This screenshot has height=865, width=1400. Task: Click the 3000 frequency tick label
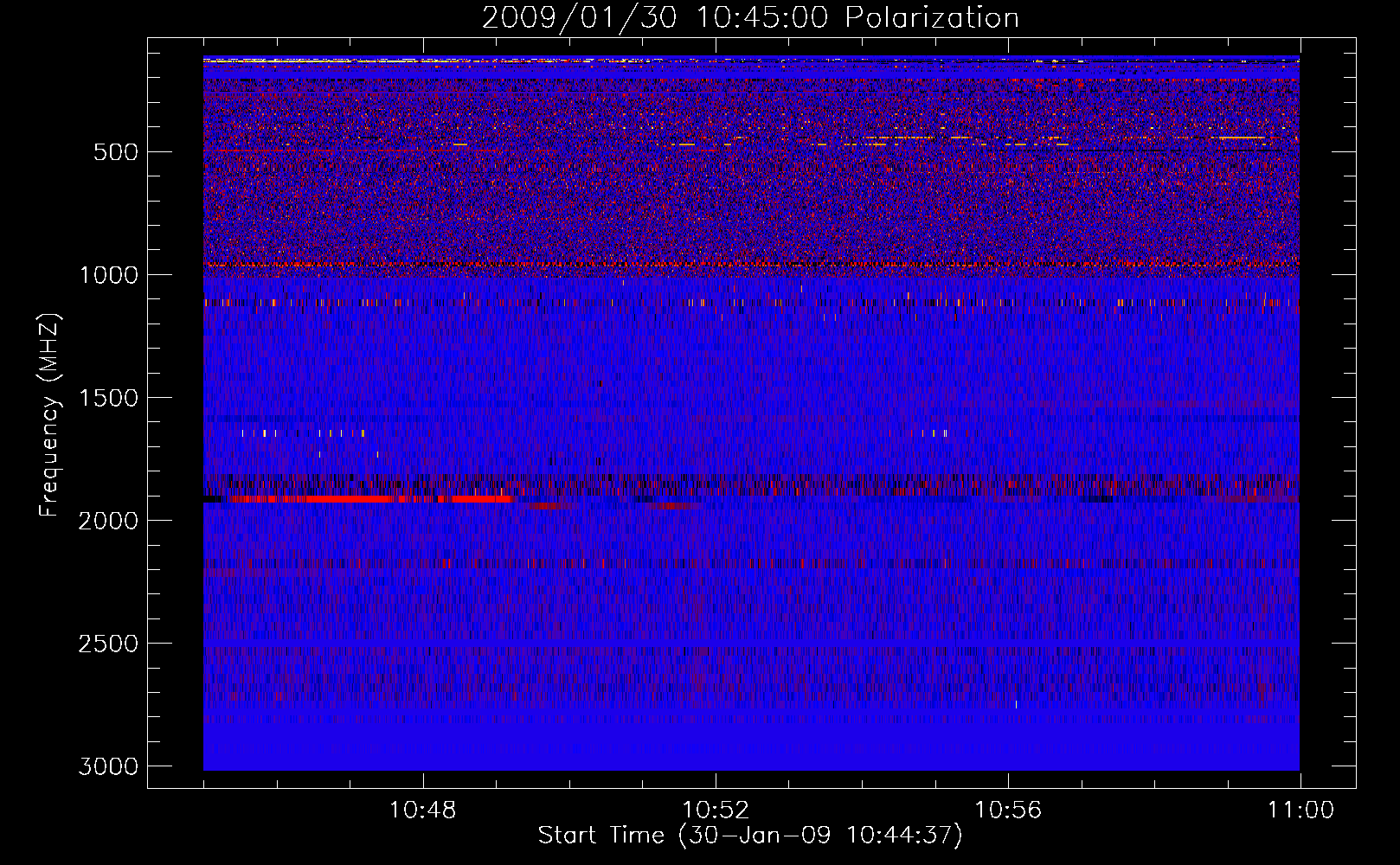pyautogui.click(x=108, y=766)
